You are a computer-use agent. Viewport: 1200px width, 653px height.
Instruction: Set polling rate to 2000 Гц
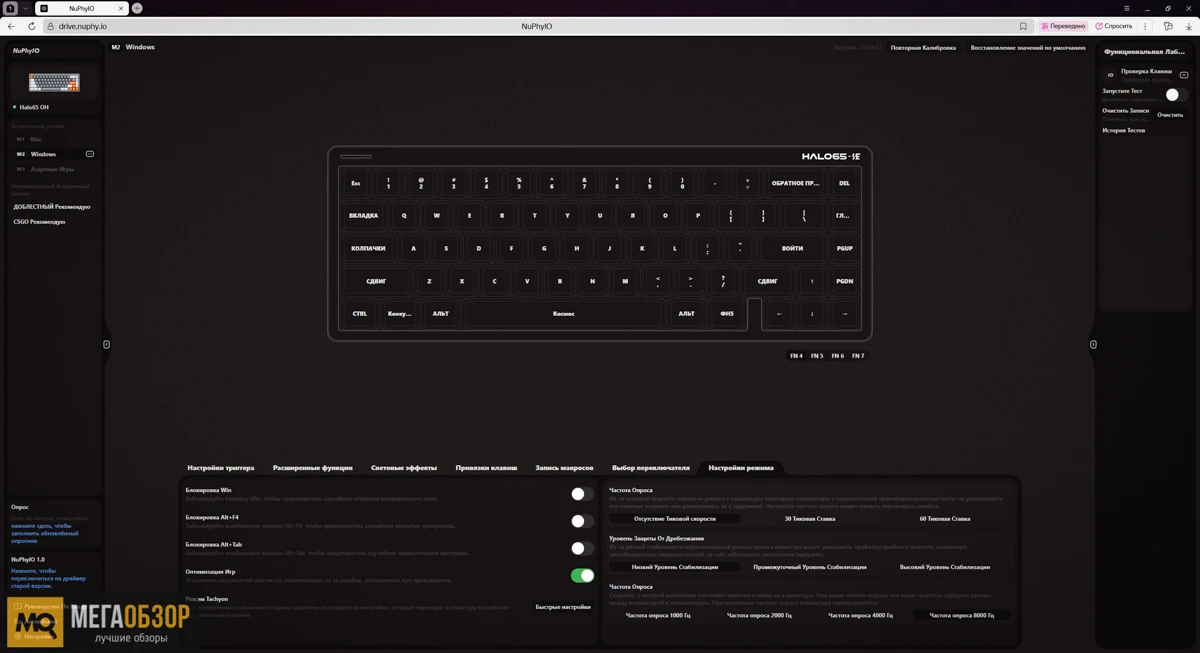(759, 615)
